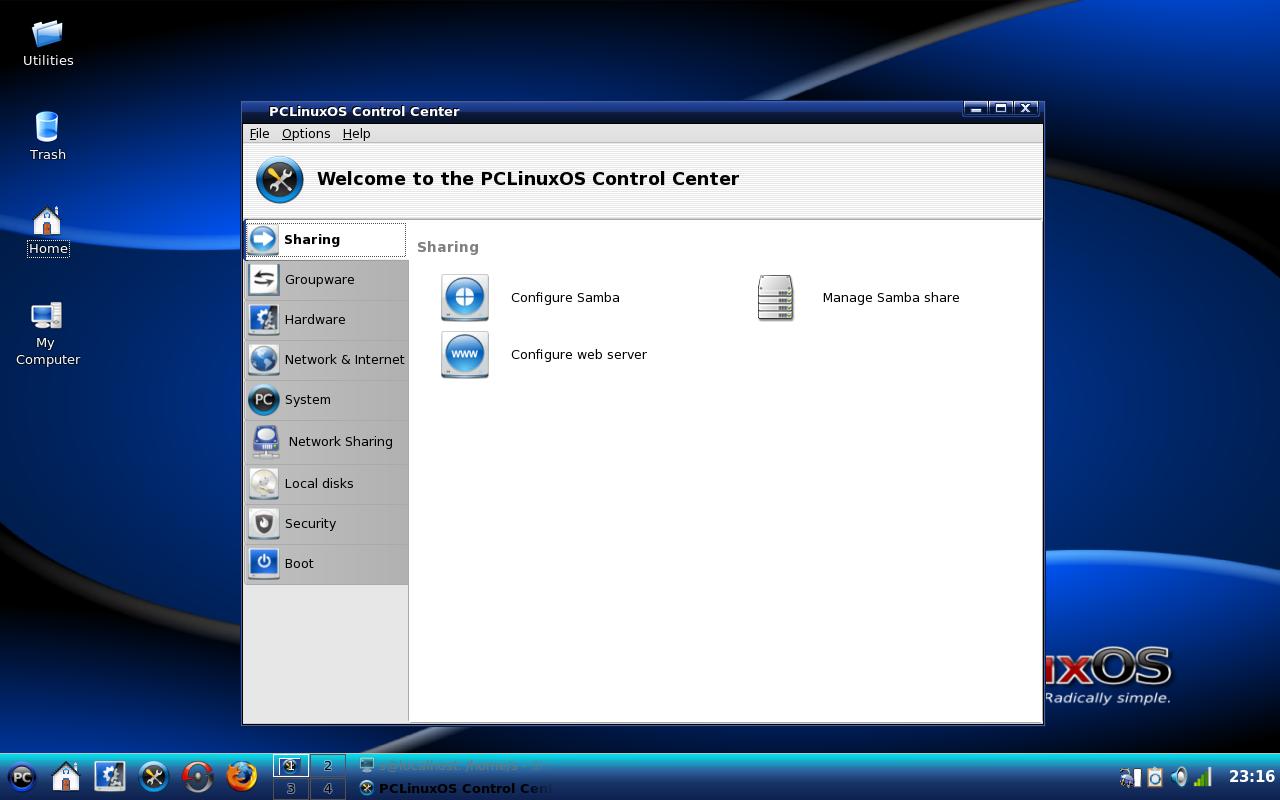Image resolution: width=1280 pixels, height=800 pixels.
Task: Select the Trash desktop icon
Action: pos(48,136)
